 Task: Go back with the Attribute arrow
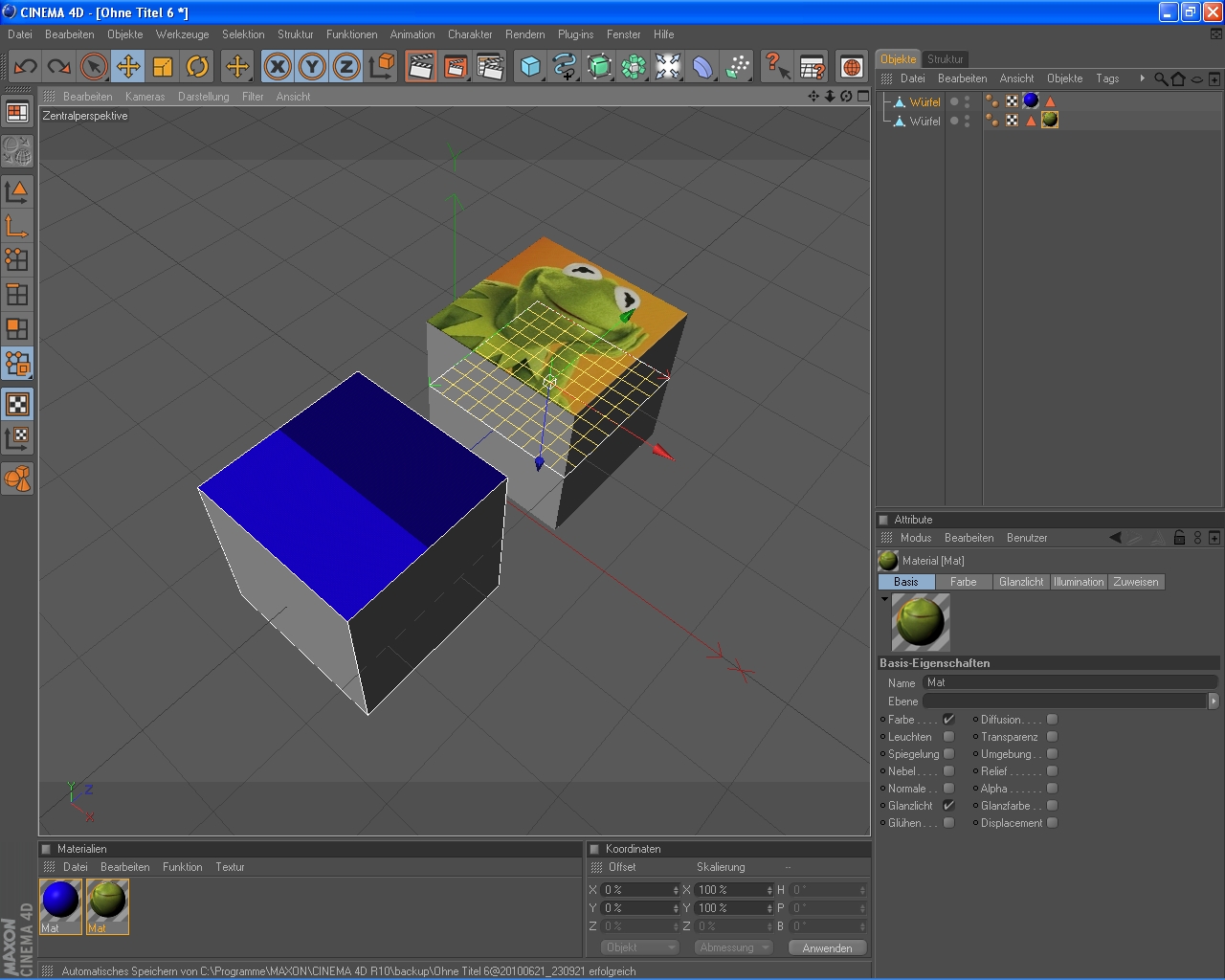click(x=1115, y=538)
